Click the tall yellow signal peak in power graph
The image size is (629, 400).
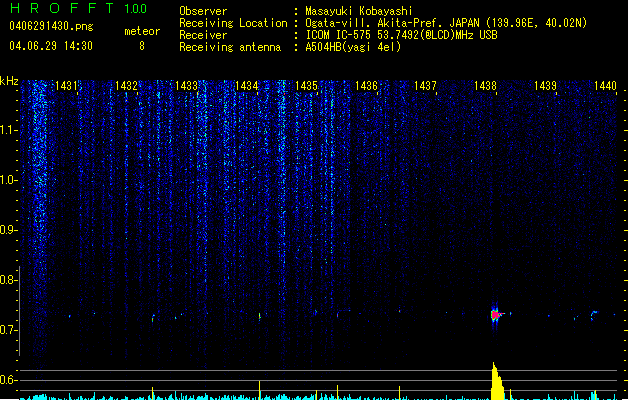point(497,381)
